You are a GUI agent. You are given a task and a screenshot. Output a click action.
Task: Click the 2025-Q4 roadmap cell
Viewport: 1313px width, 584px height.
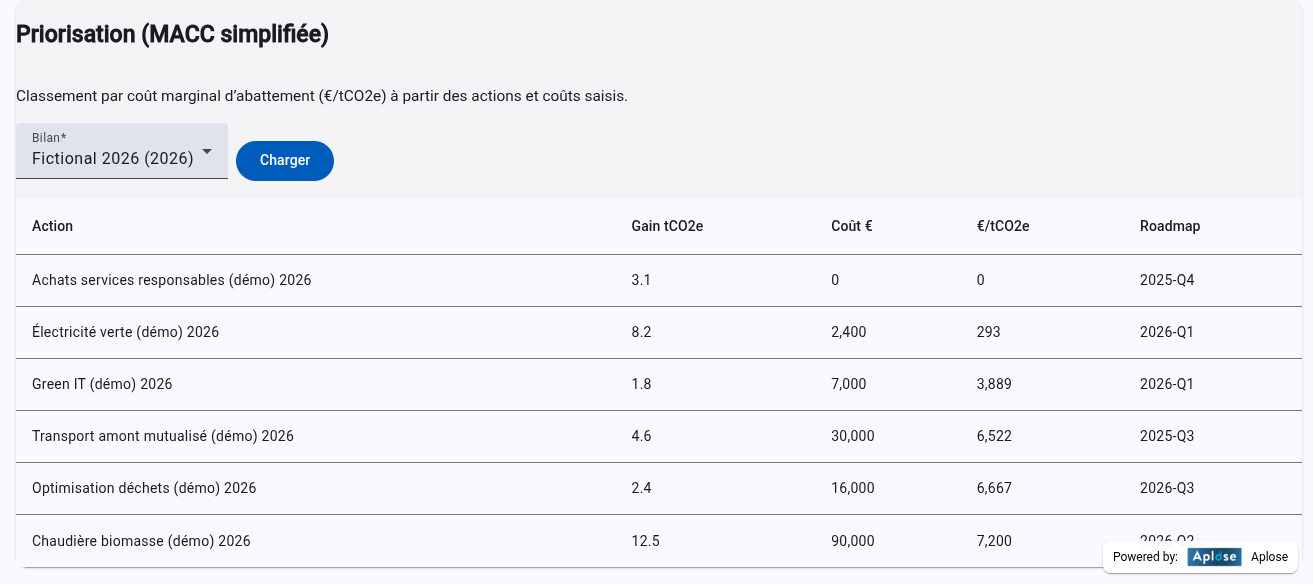[x=1166, y=280]
